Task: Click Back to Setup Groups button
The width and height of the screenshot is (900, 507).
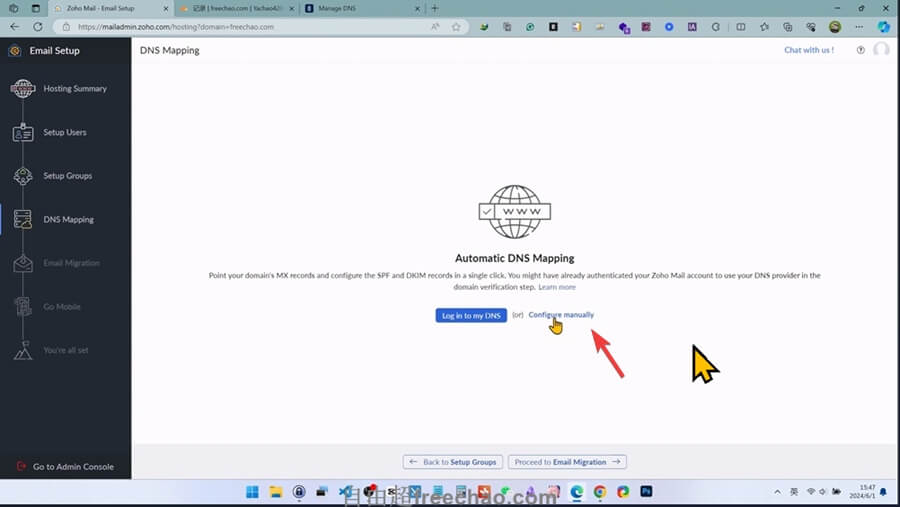Action: pos(452,462)
